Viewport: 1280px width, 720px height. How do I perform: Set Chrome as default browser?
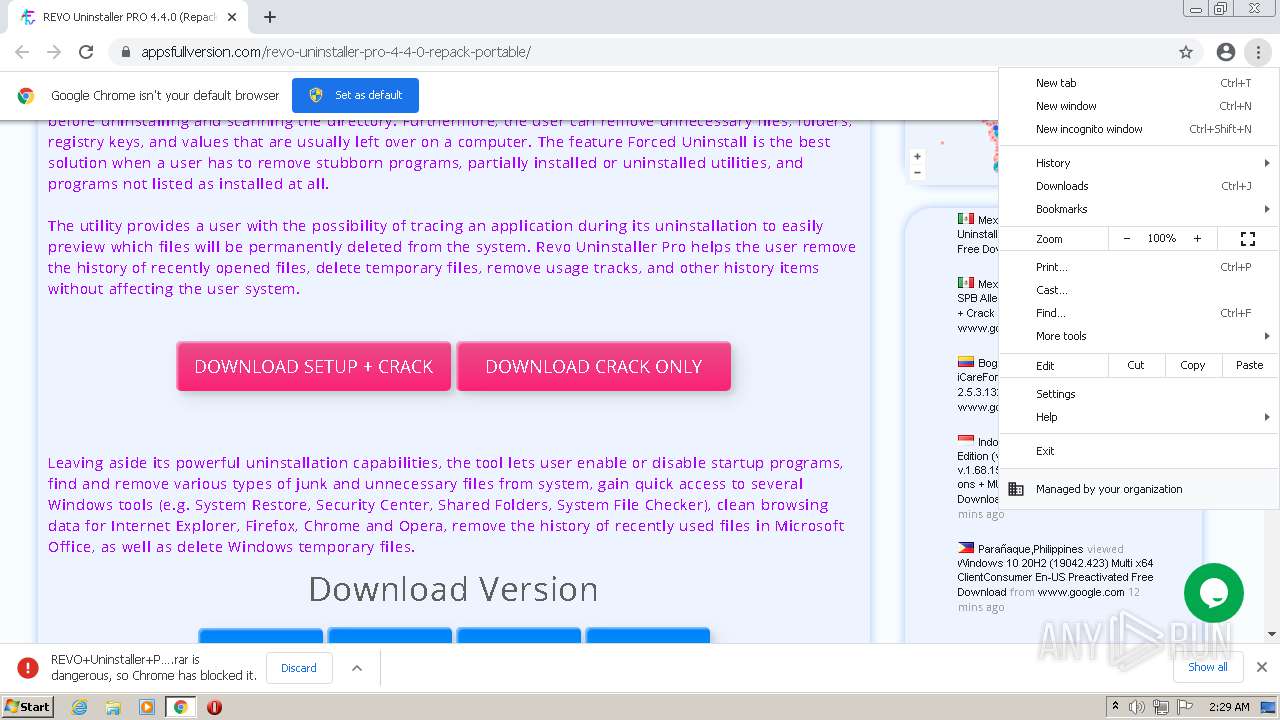tap(355, 95)
